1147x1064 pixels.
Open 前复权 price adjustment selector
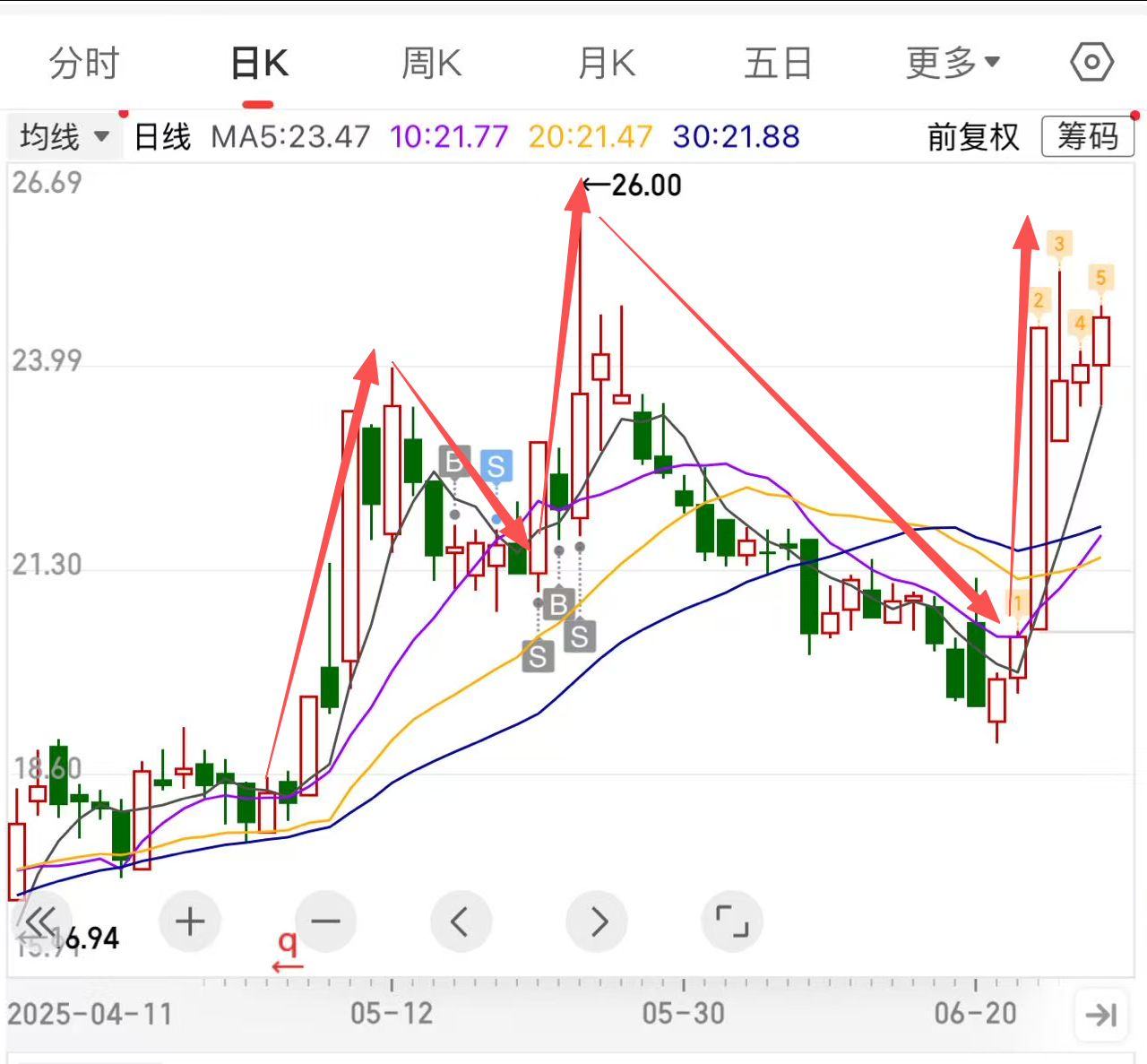coord(973,137)
